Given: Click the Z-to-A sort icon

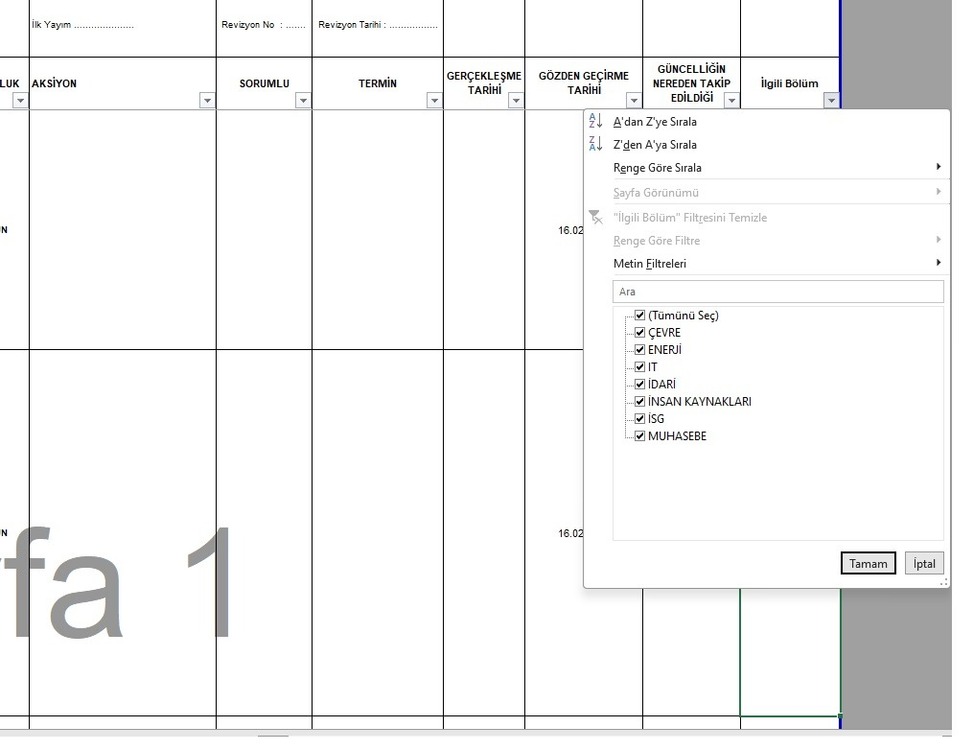Looking at the screenshot, I should point(596,144).
